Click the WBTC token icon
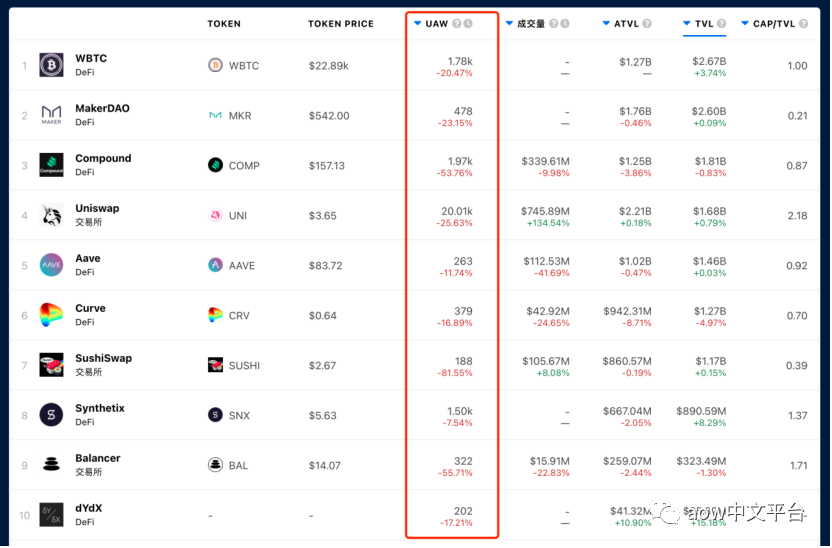Viewport: 832px width, 548px height. pyautogui.click(x=215, y=65)
